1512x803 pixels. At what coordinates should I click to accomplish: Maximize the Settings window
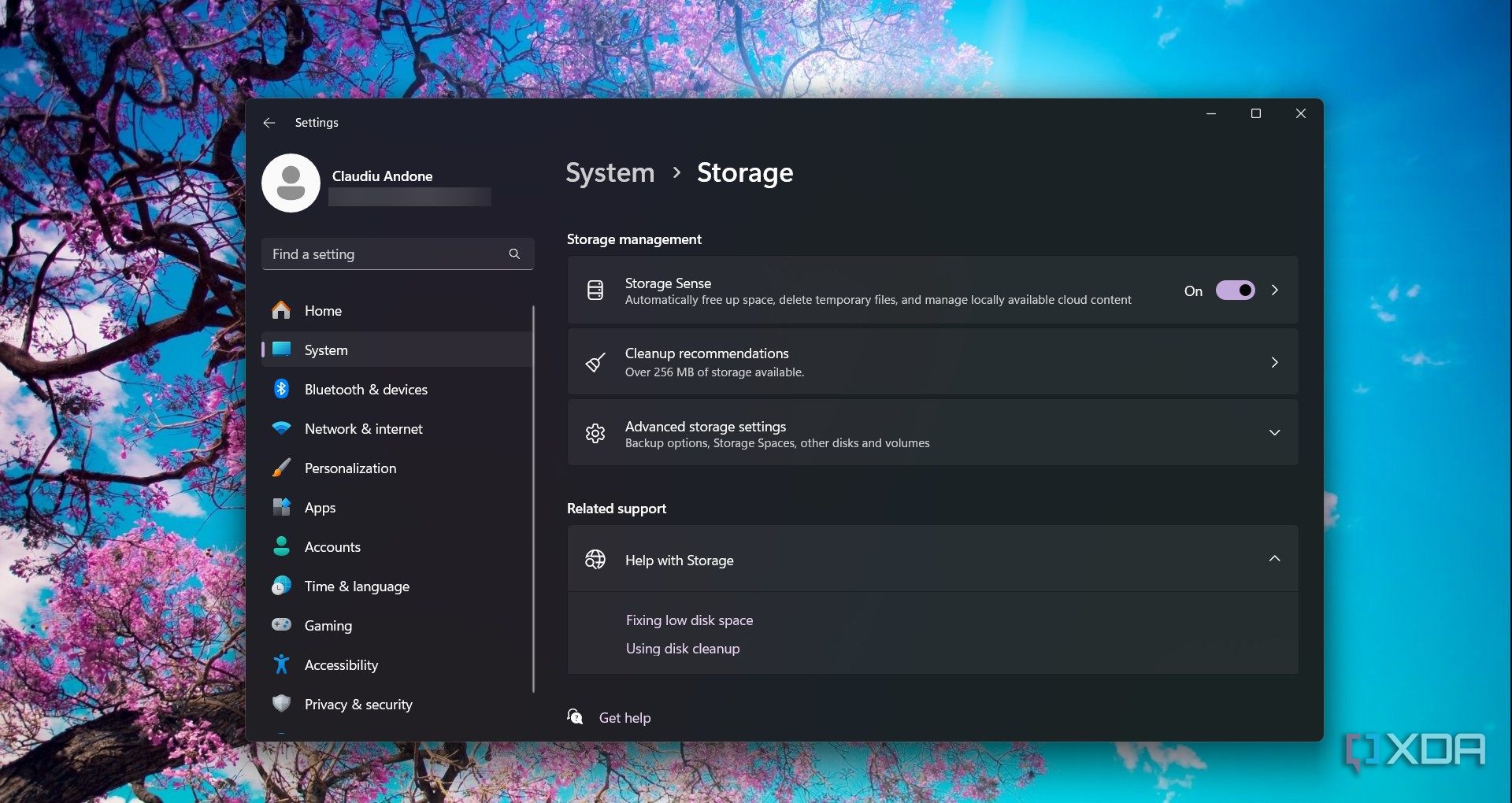pos(1256,113)
